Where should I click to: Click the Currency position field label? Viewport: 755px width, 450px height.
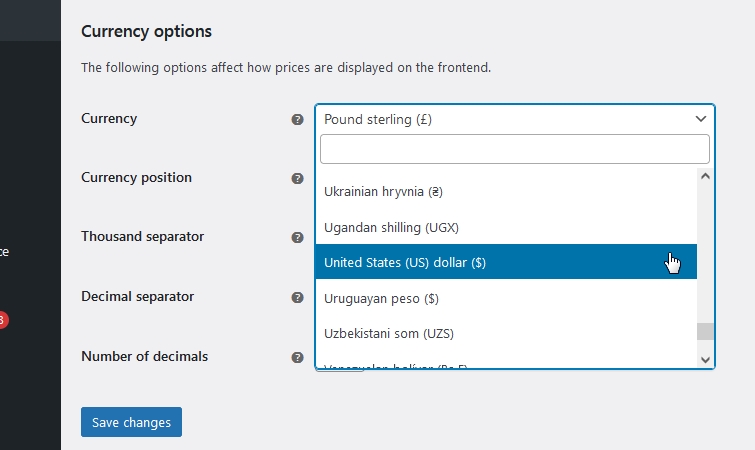(x=136, y=178)
